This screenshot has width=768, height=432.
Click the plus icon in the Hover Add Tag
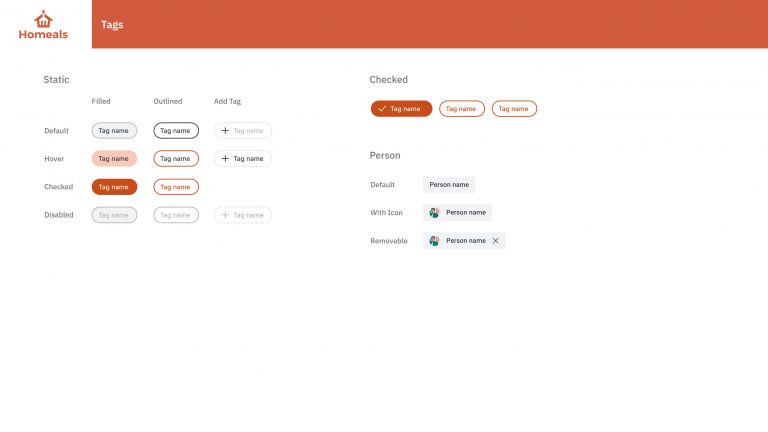225,159
